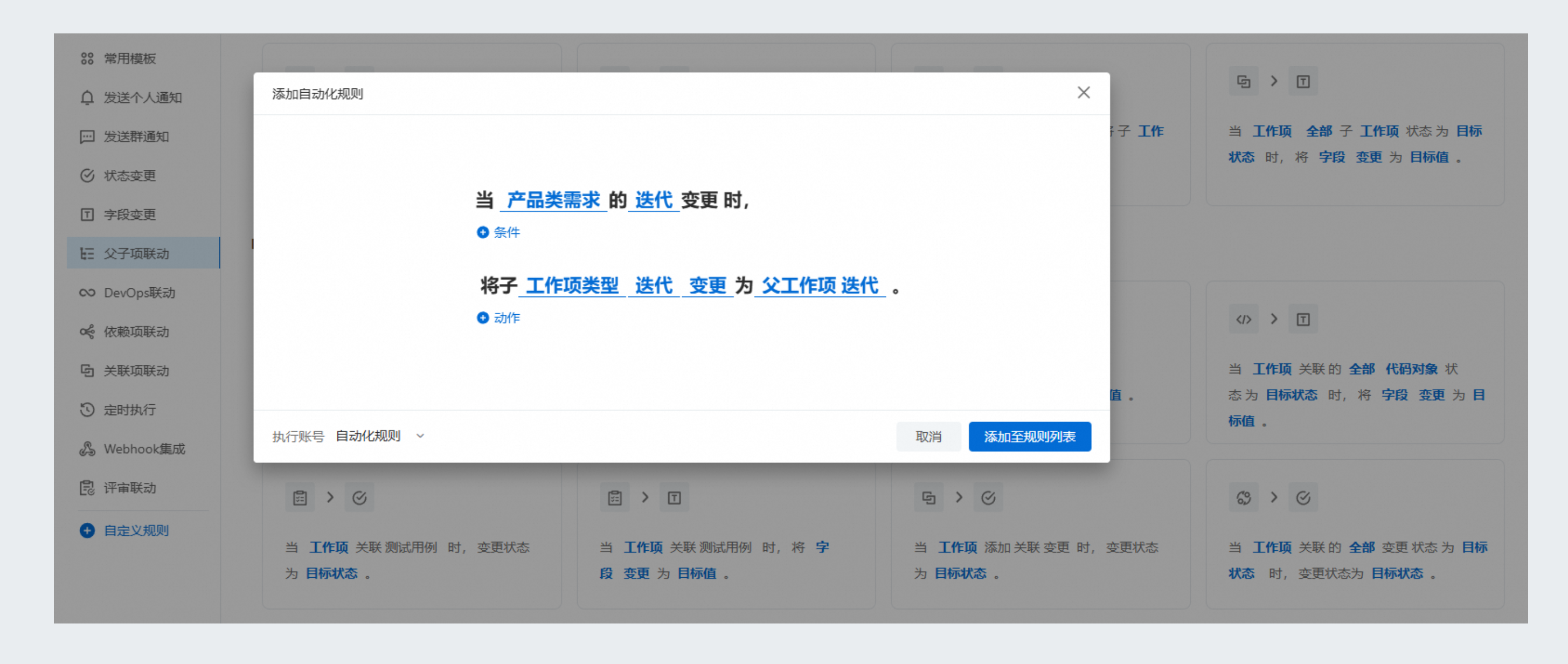The width and height of the screenshot is (1568, 664).
Task: Click the text-field icon beside 字段变更
Action: [87, 214]
